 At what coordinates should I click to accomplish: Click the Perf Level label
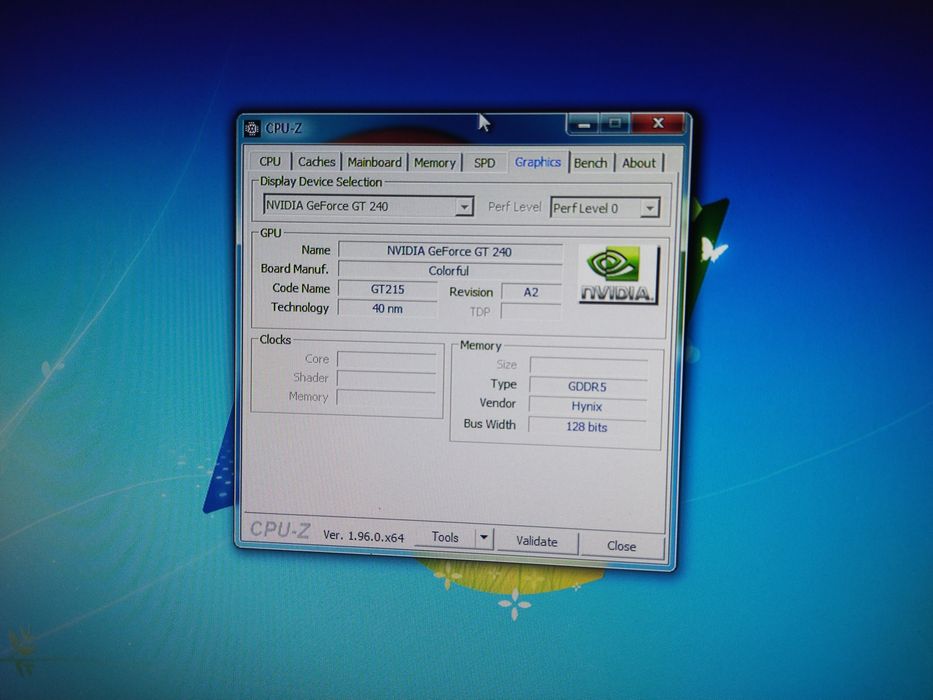(x=515, y=207)
